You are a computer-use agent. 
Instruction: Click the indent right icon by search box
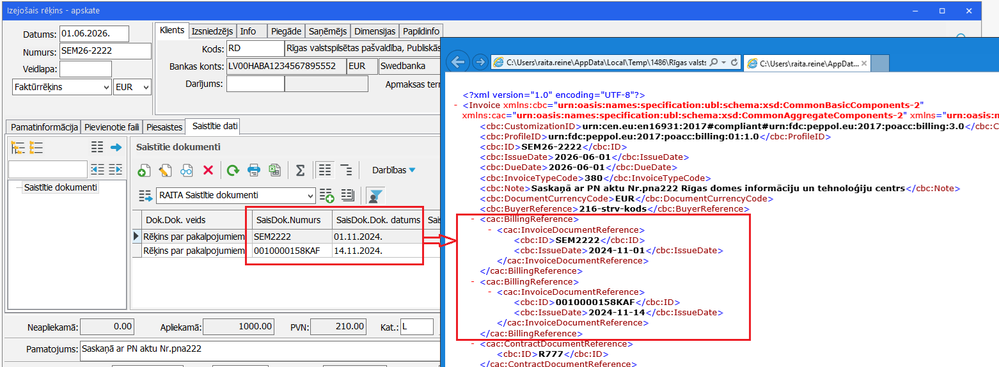[x=115, y=169]
